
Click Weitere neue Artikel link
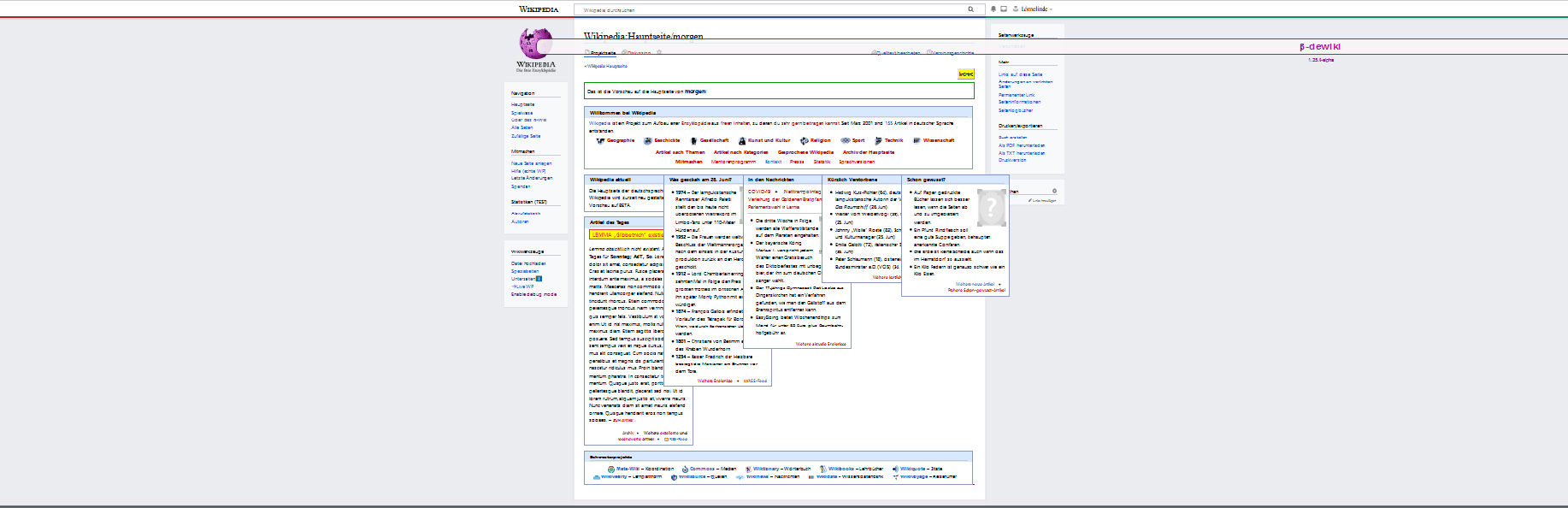pyautogui.click(x=975, y=284)
